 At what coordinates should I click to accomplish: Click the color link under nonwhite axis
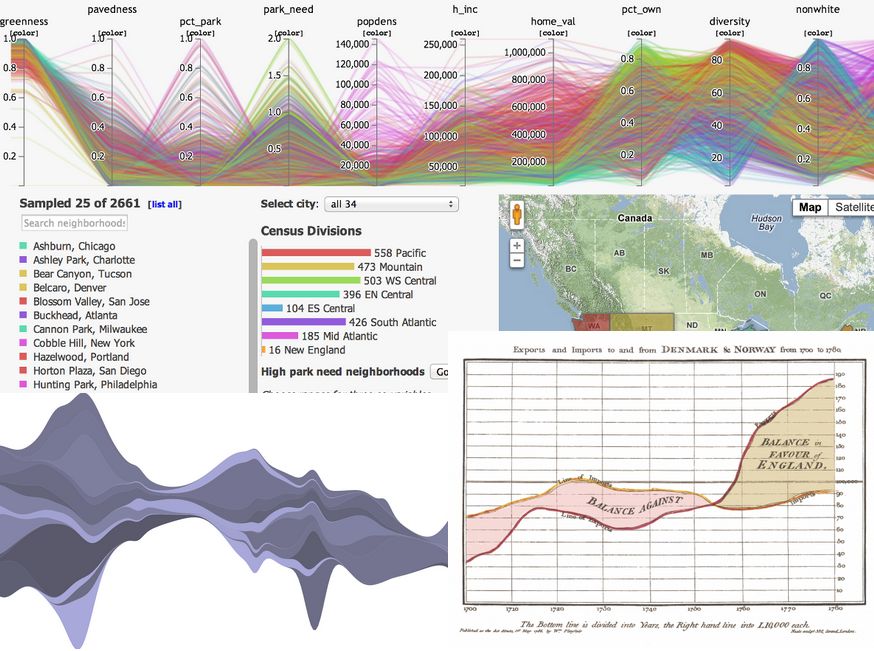(x=818, y=33)
